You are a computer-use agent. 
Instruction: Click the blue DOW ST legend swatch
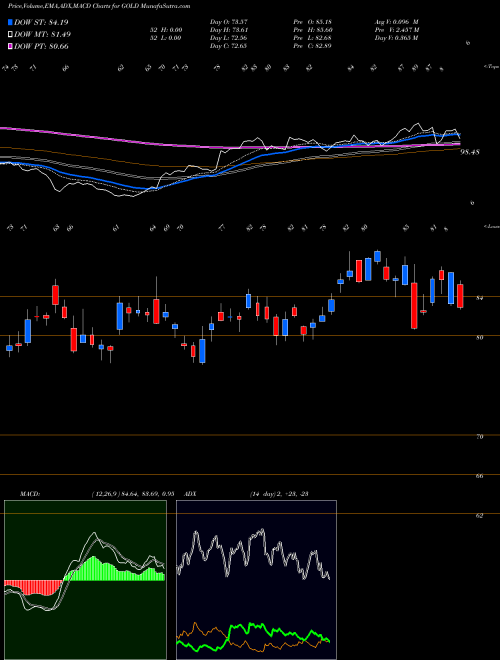pos(10,22)
